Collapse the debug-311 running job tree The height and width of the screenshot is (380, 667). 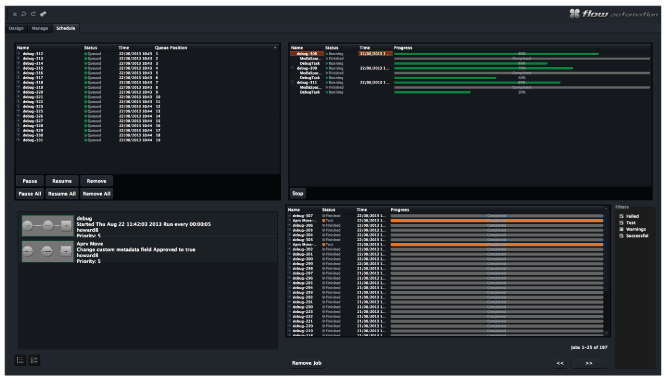point(293,83)
